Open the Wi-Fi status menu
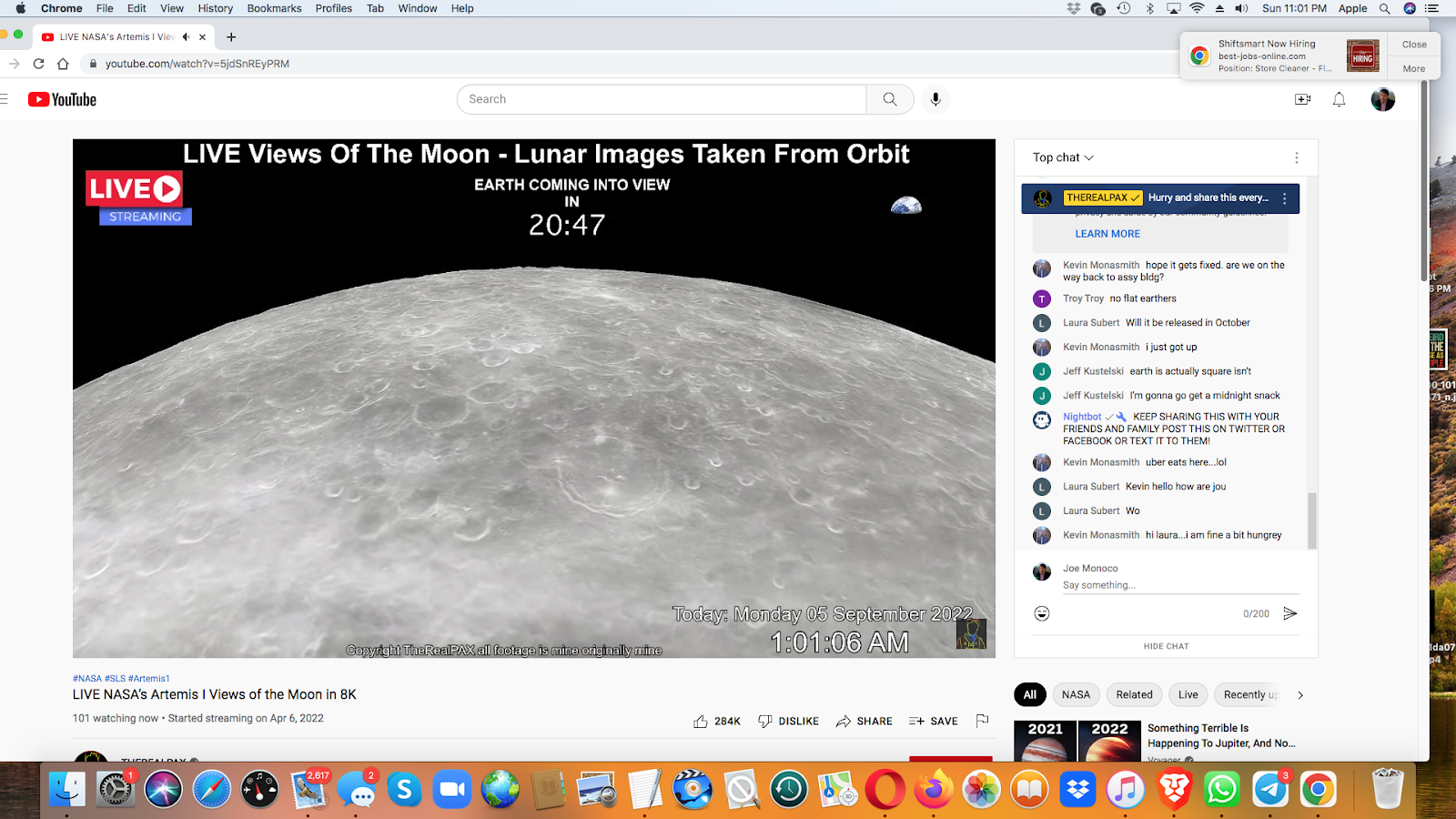1456x819 pixels. coord(1197,8)
